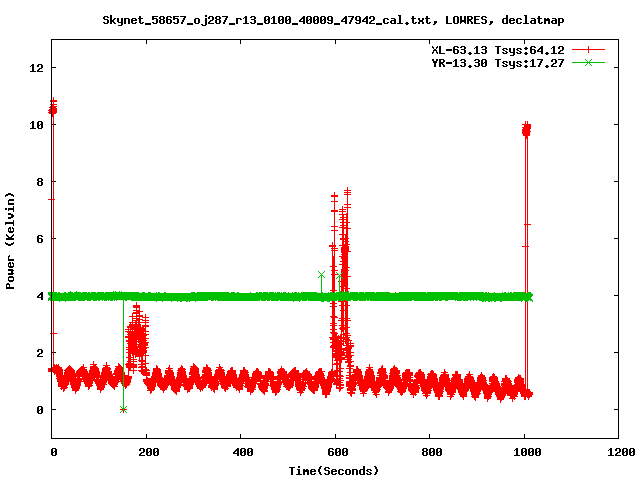The width and height of the screenshot is (640, 480).
Task: Click the y-axis tick label 4
Action: [x=40, y=296]
